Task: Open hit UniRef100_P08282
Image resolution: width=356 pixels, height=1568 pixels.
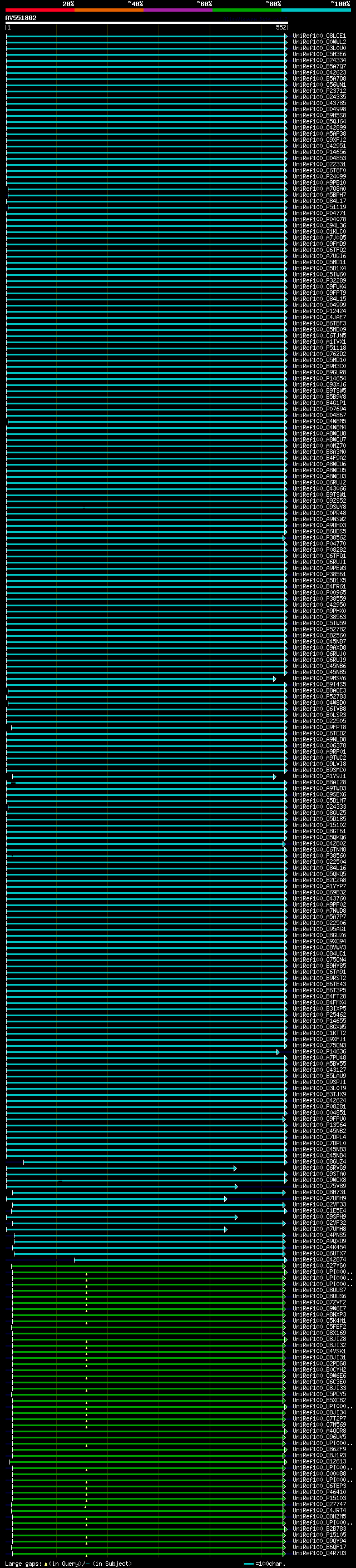Action: click(319, 550)
